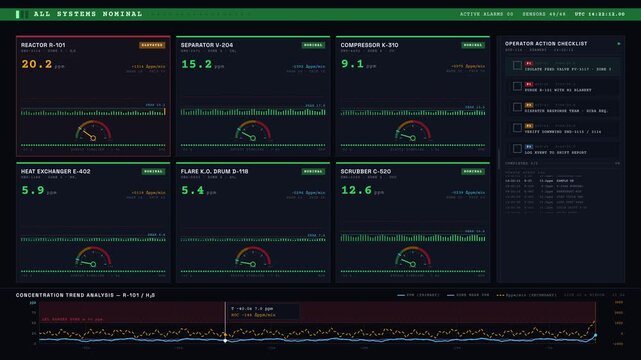The width and height of the screenshot is (641, 360).
Task: Click the Reactor R-101 bar sparkline
Action: coord(93,112)
